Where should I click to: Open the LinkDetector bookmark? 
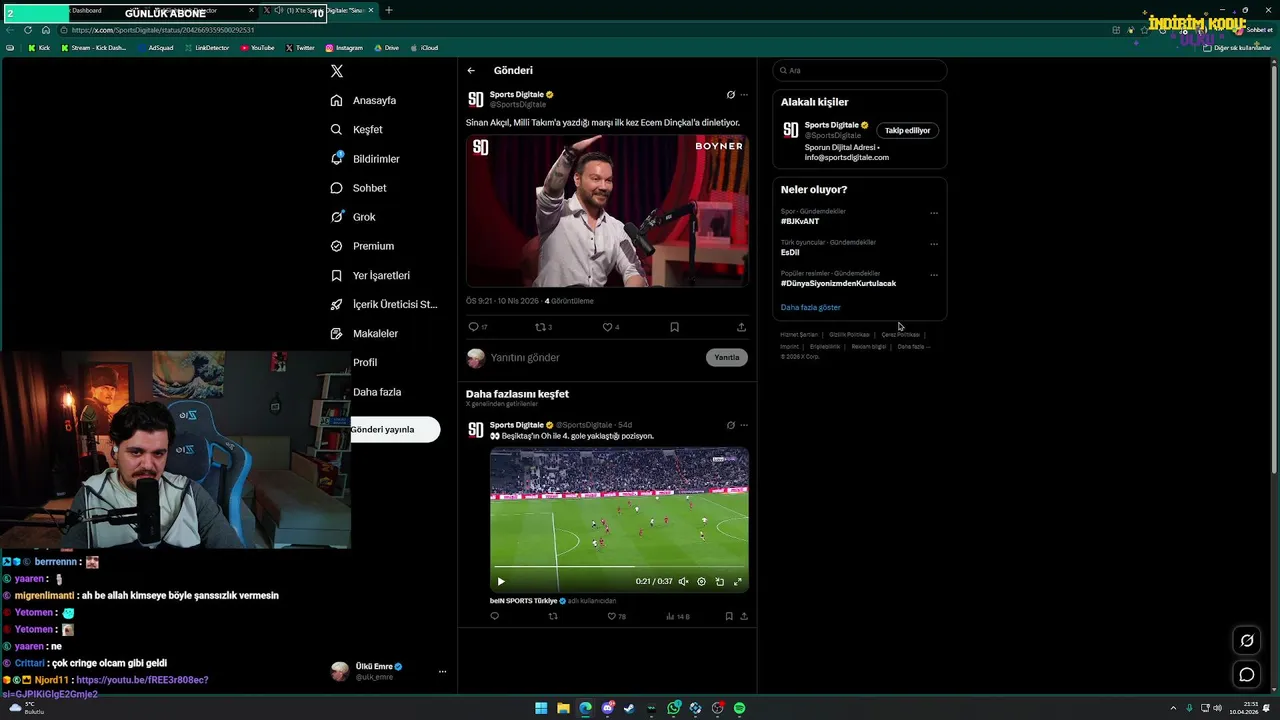tap(206, 48)
